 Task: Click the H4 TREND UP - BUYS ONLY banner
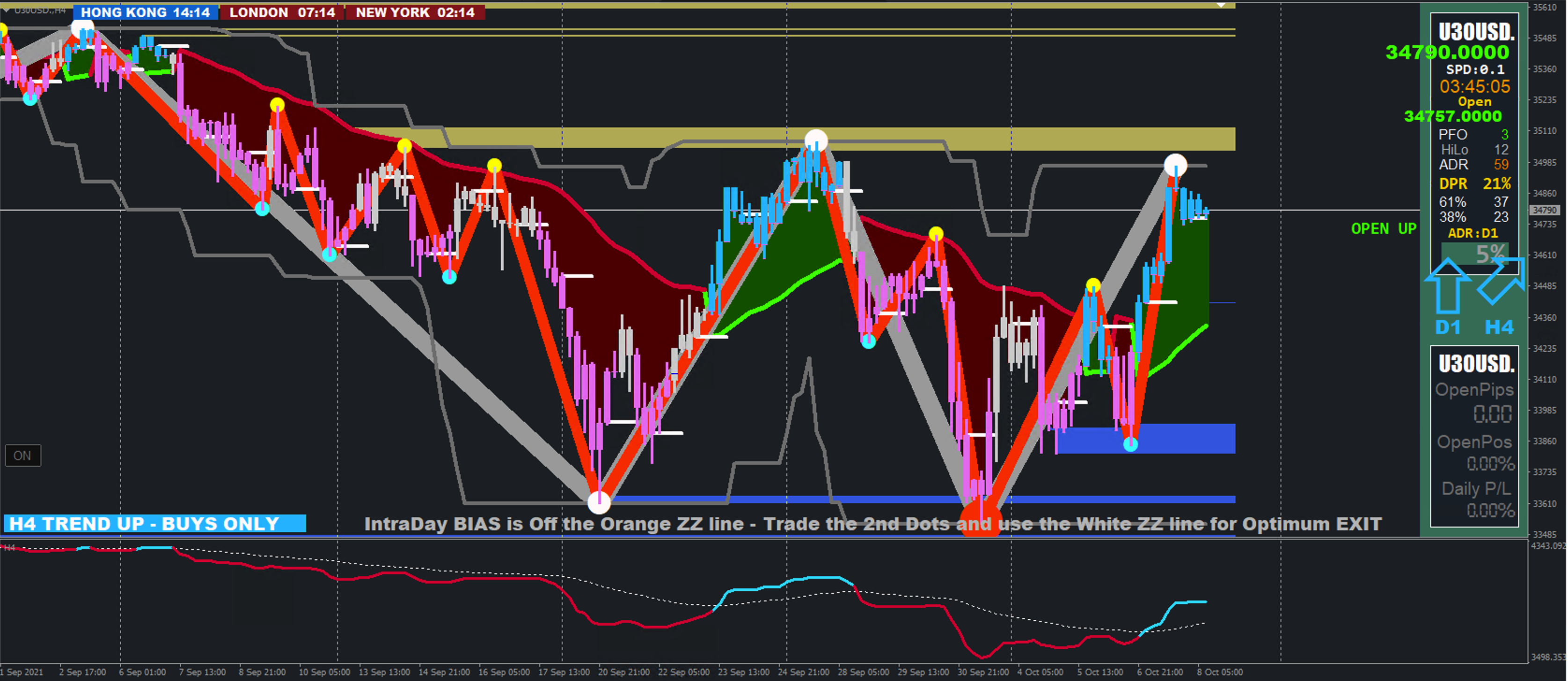pyautogui.click(x=154, y=523)
